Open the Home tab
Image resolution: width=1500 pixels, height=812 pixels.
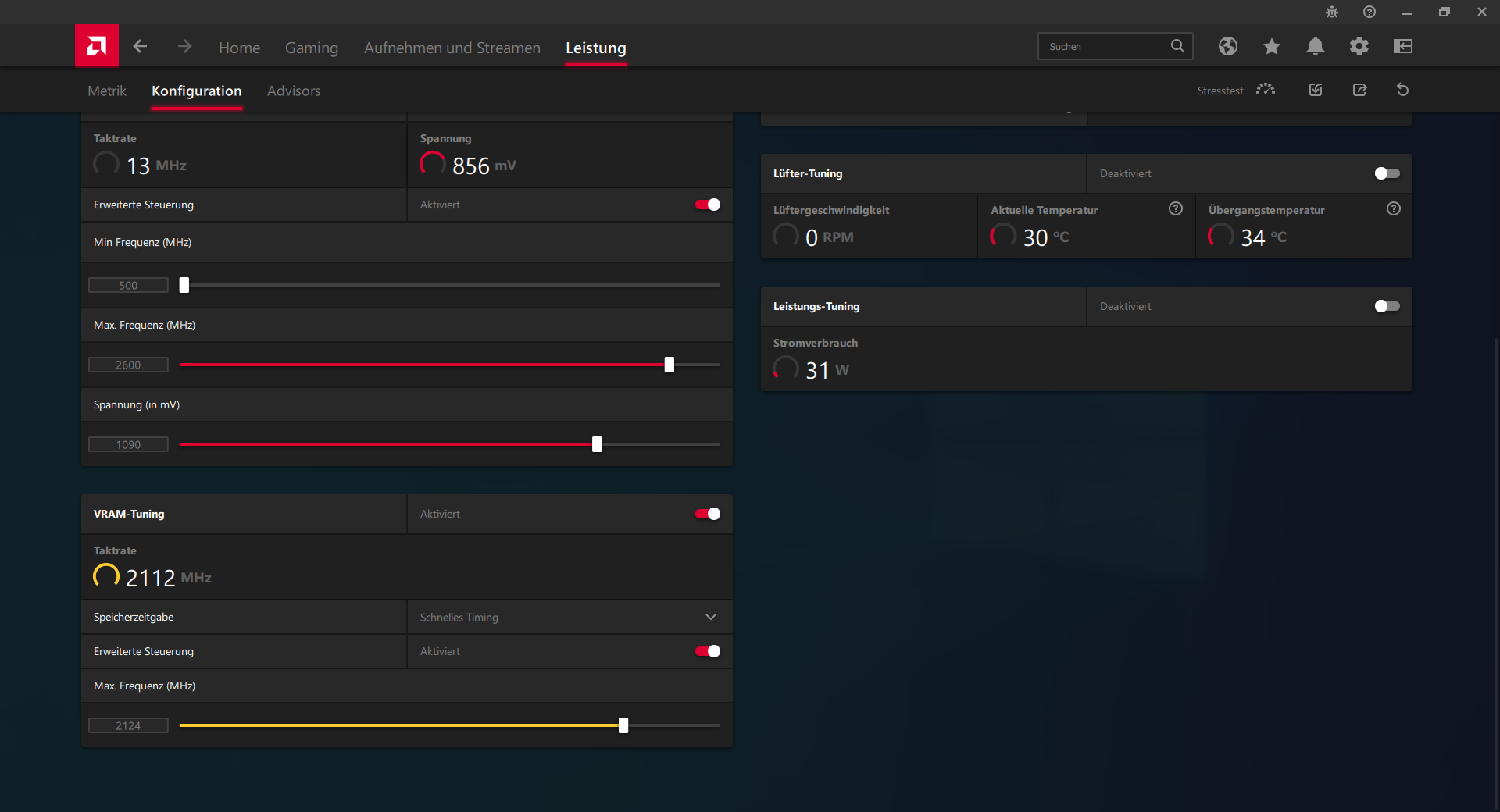(240, 48)
